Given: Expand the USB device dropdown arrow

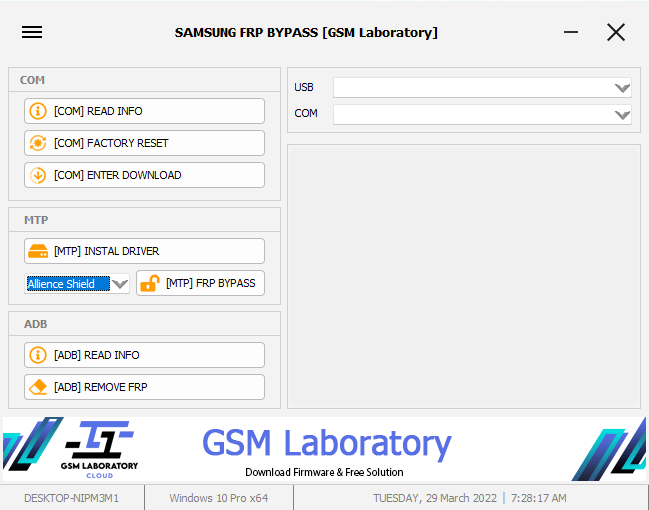Looking at the screenshot, I should (622, 88).
